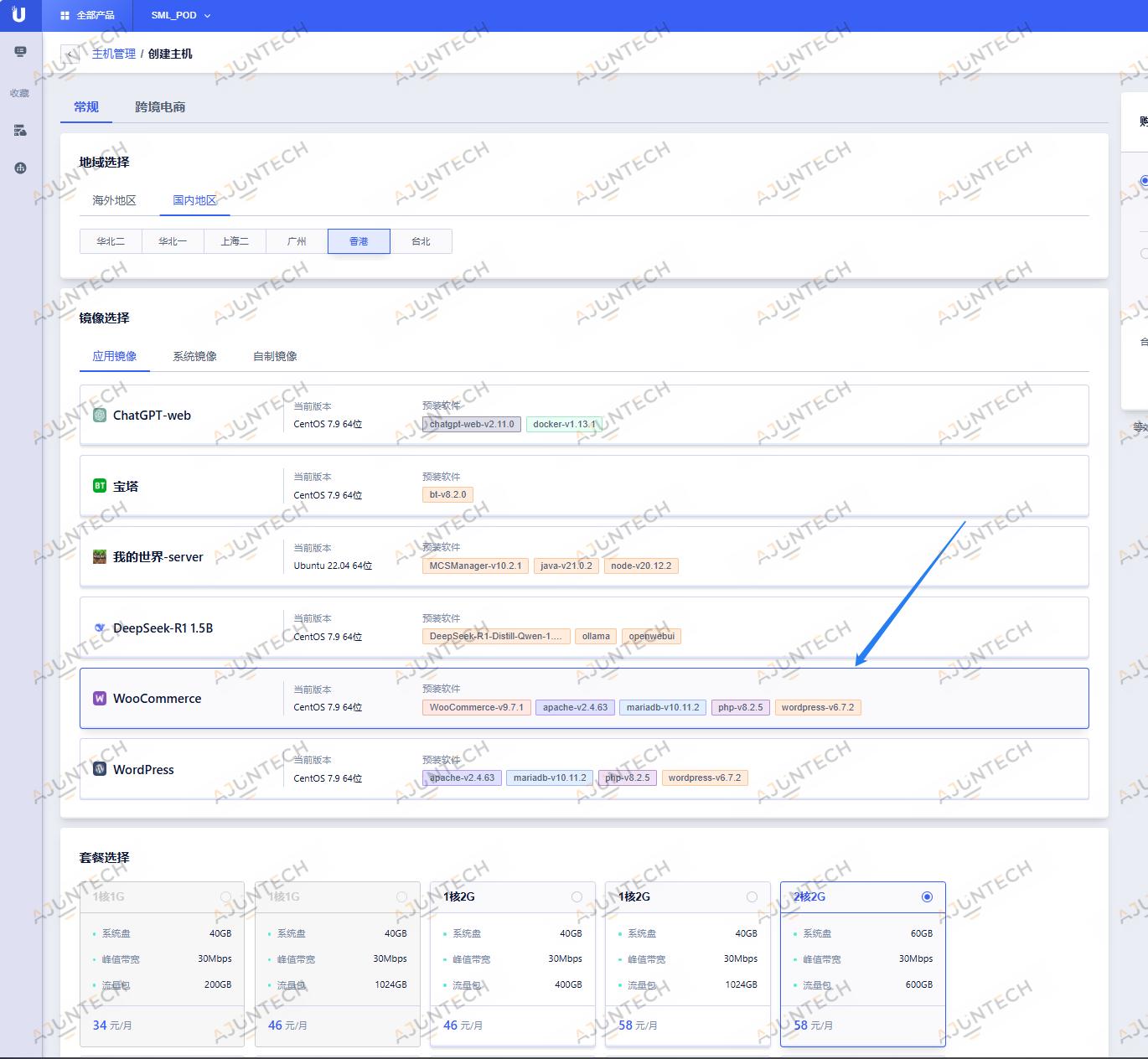This screenshot has width=1148, height=1059.
Task: Click the 我的世界-server block icon
Action: [x=100, y=557]
